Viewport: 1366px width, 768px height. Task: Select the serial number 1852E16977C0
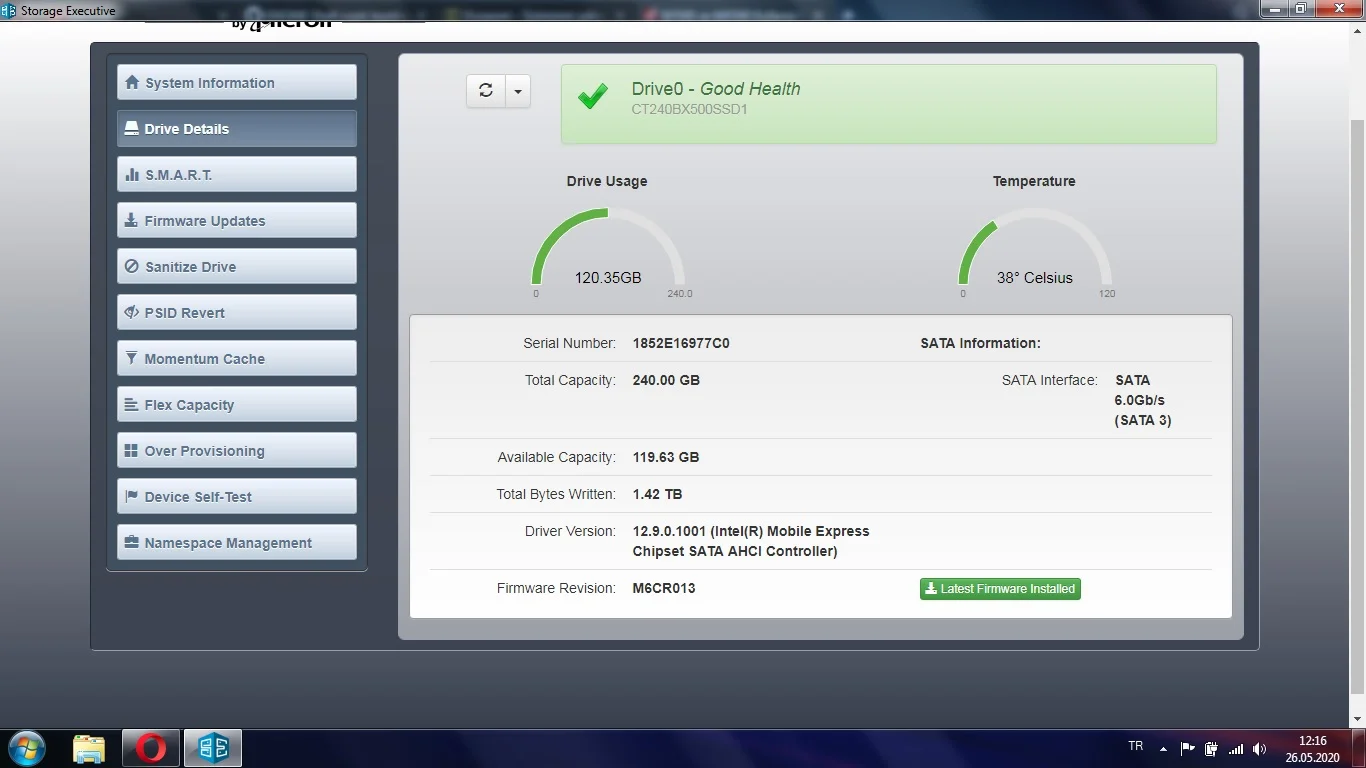tap(681, 343)
